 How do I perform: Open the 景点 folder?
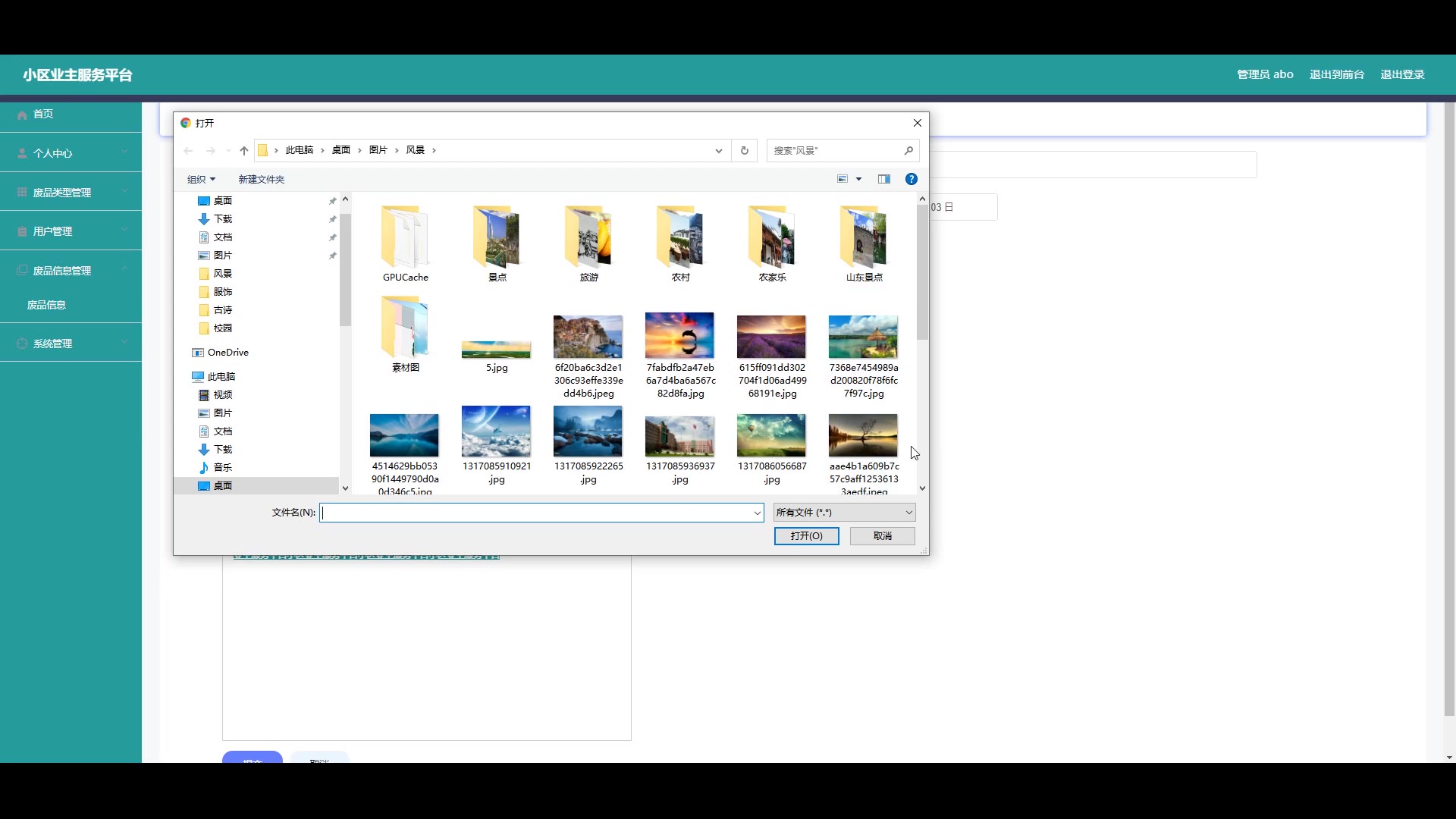pyautogui.click(x=497, y=244)
